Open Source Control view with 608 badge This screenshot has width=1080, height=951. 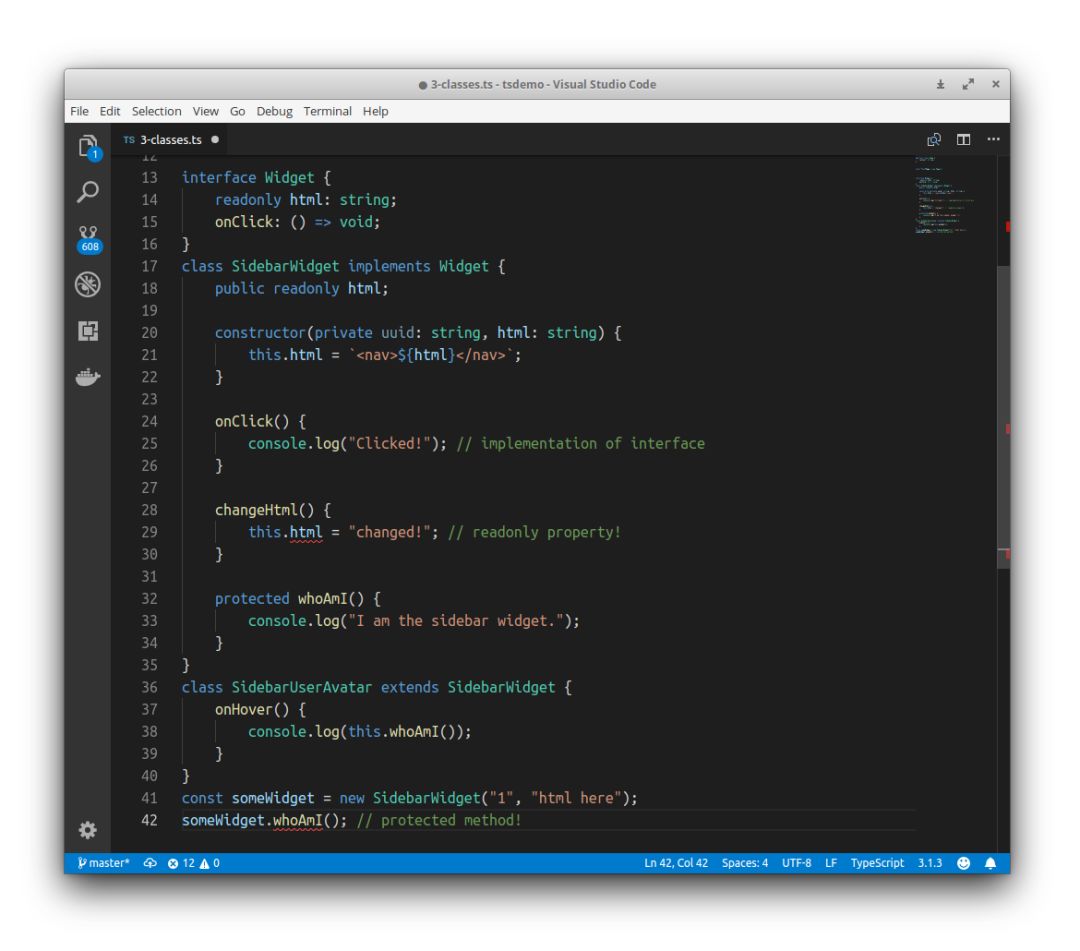(88, 238)
